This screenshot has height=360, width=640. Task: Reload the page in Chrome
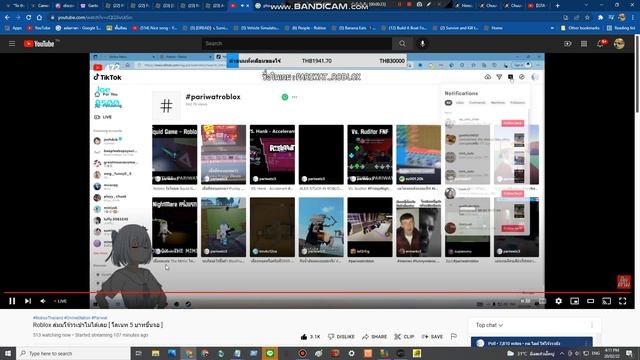point(29,18)
